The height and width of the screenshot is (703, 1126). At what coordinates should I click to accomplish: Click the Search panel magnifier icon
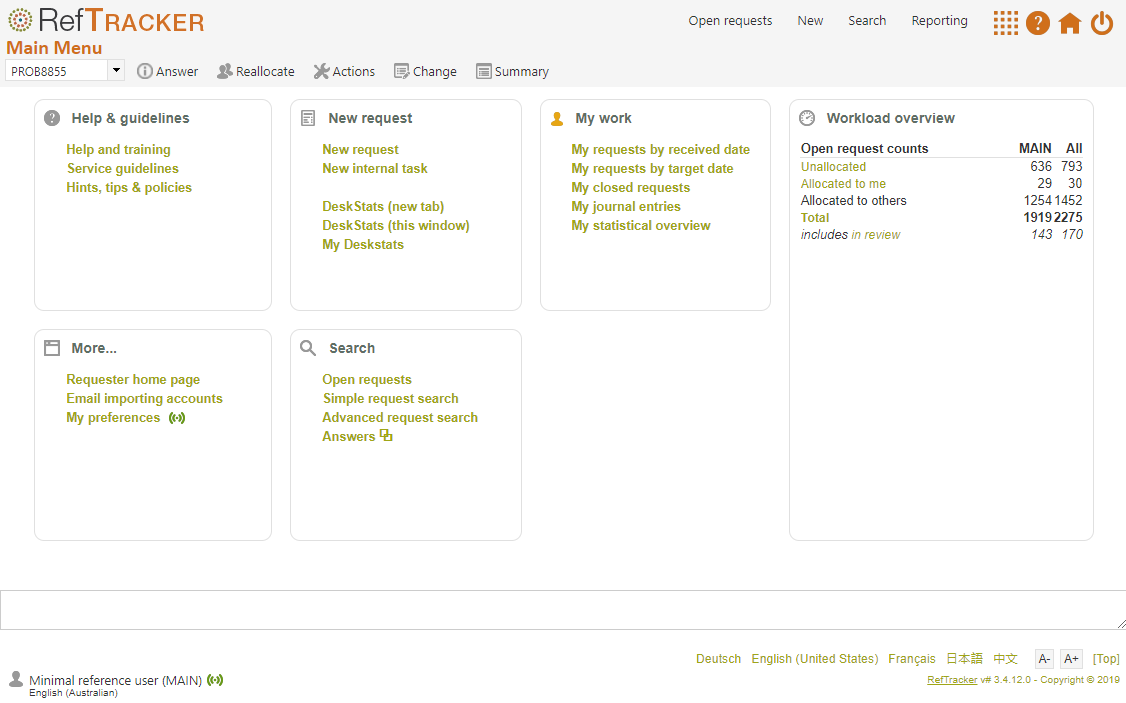pyautogui.click(x=308, y=348)
